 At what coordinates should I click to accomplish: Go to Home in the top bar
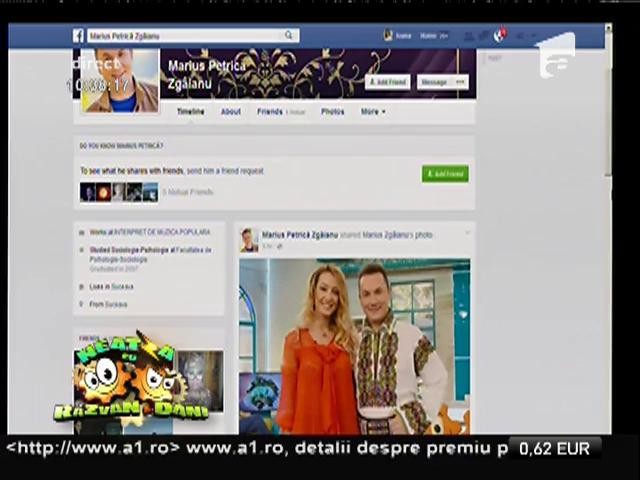click(x=428, y=36)
